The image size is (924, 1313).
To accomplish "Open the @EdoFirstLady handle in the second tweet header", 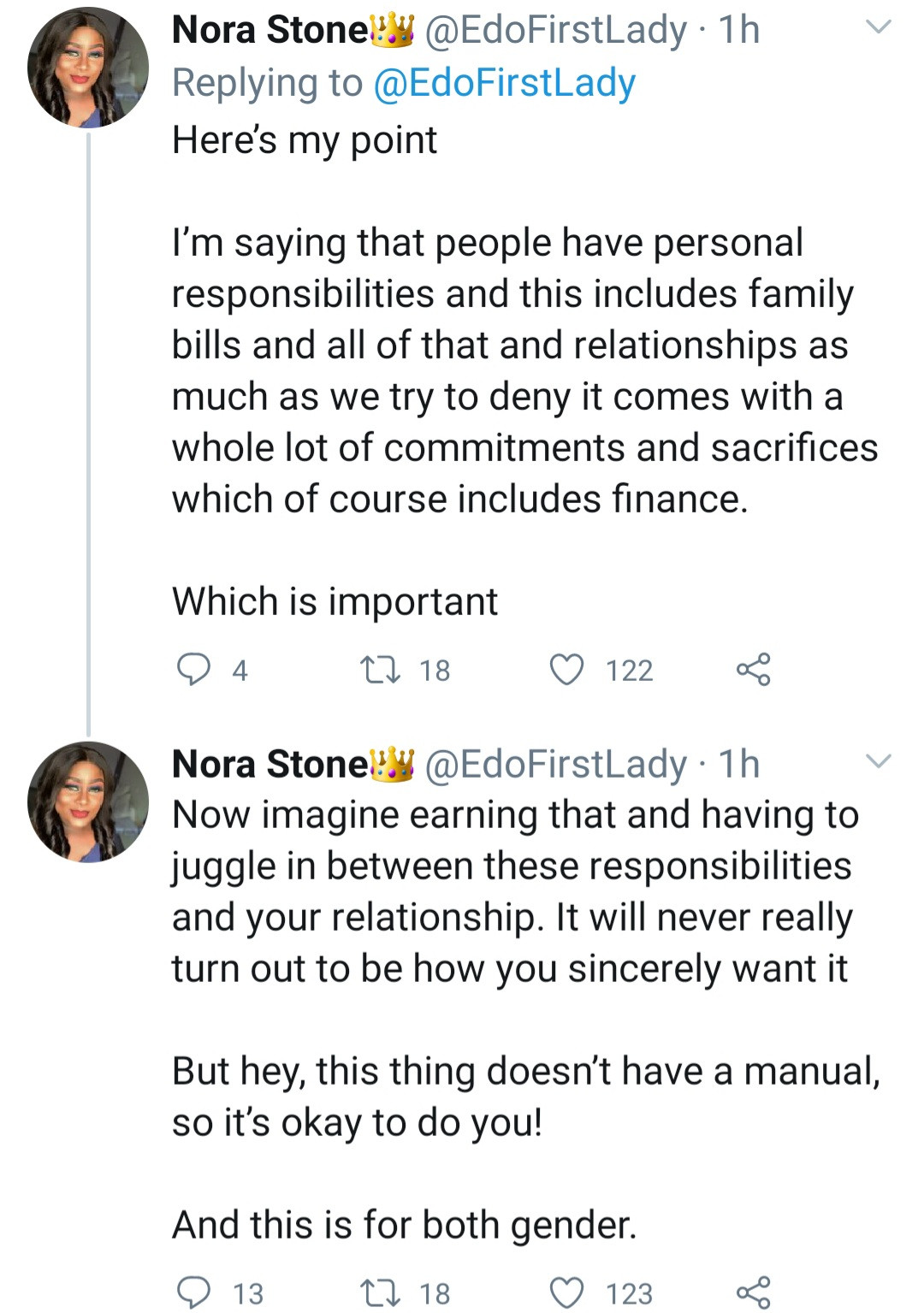I will pos(556,764).
